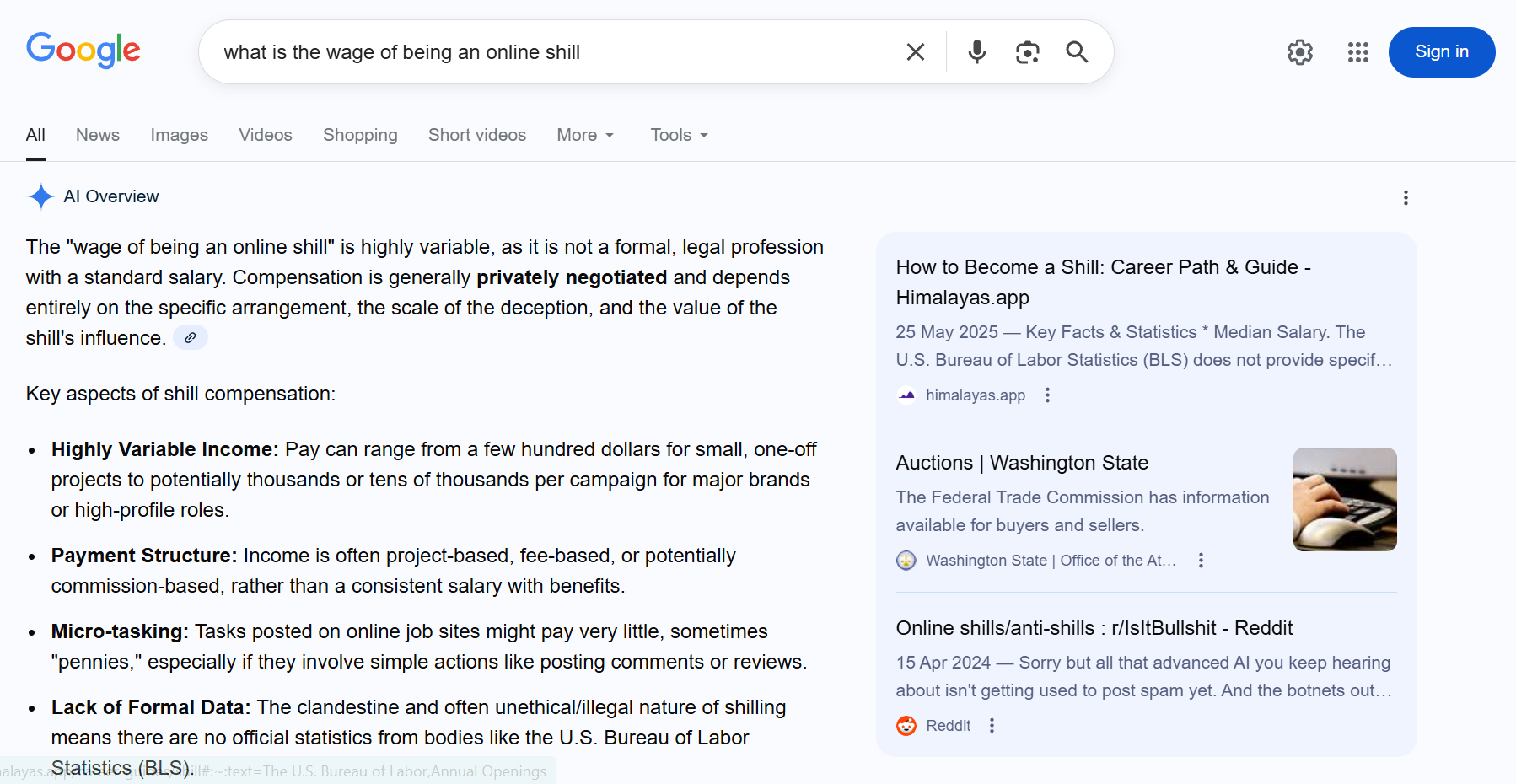Clear the search query with the X icon

(916, 52)
